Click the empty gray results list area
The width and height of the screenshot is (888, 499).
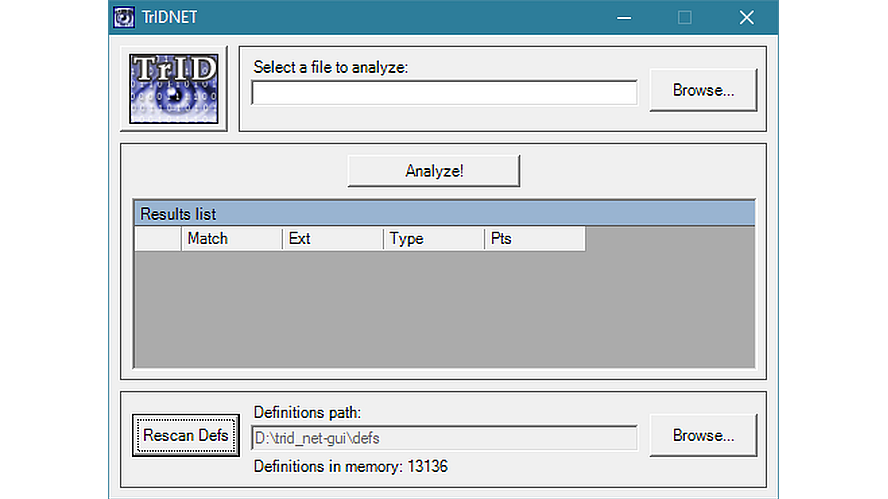pos(443,310)
